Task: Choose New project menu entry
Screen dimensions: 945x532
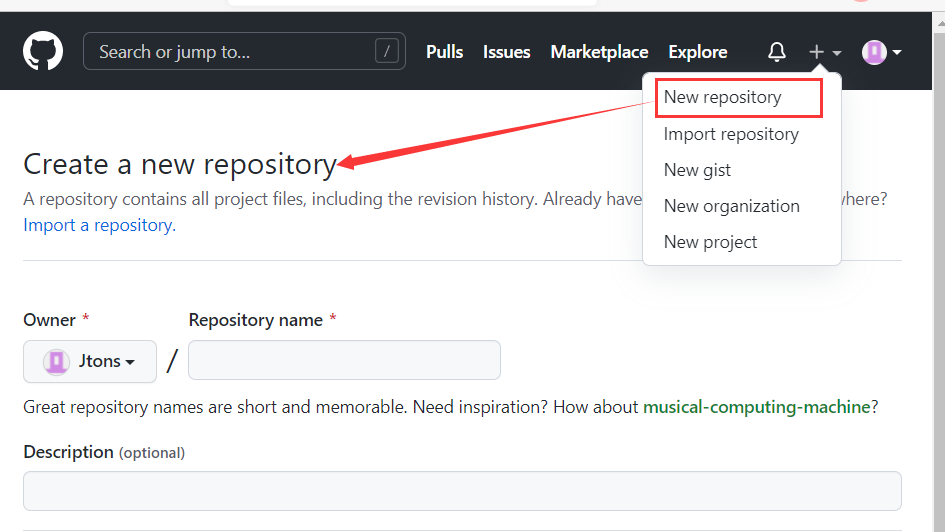Action: click(710, 242)
